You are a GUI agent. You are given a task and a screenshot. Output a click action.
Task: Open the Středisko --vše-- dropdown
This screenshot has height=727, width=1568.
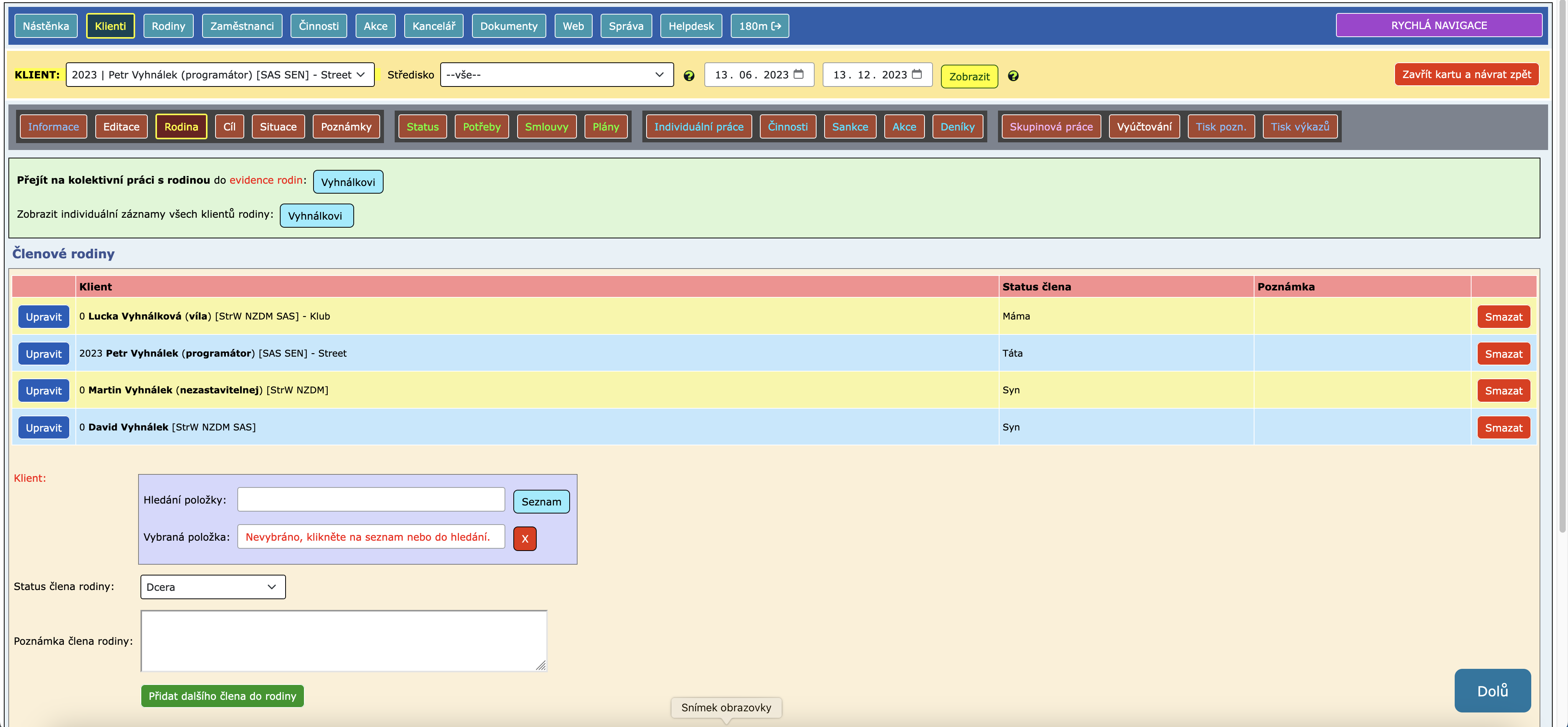(x=556, y=75)
